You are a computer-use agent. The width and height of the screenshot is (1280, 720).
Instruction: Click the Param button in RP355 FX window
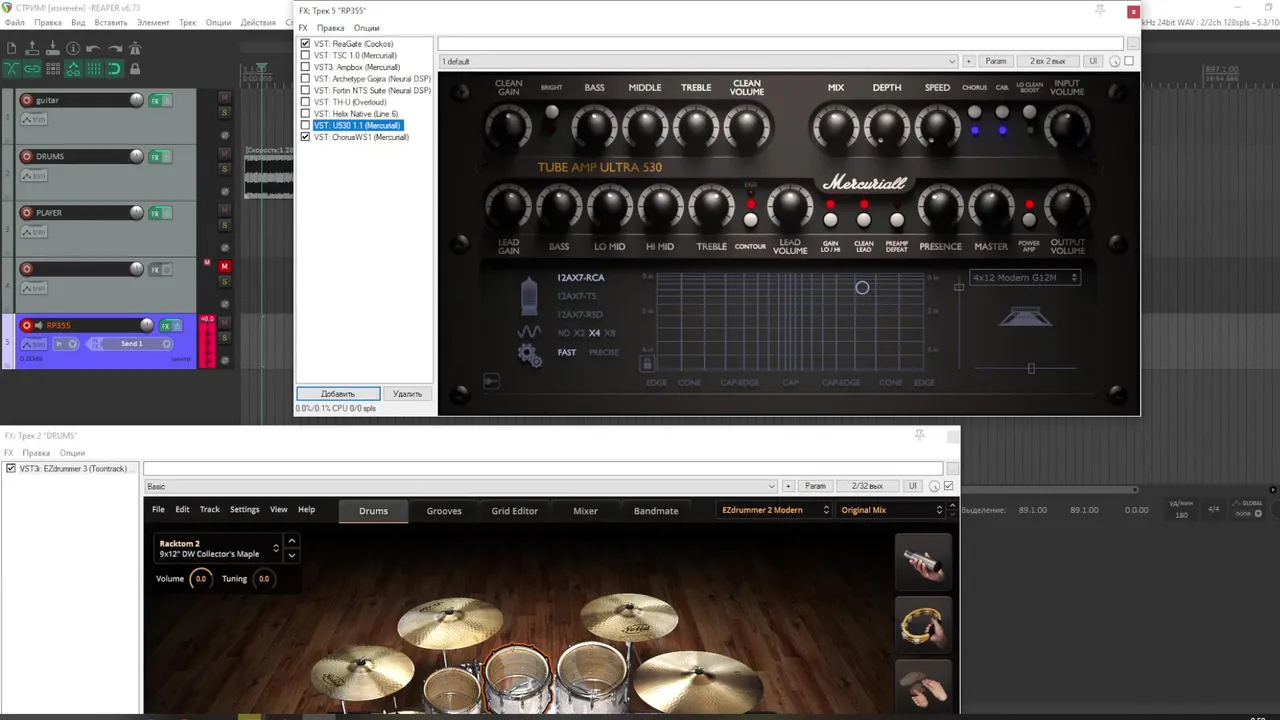(996, 62)
